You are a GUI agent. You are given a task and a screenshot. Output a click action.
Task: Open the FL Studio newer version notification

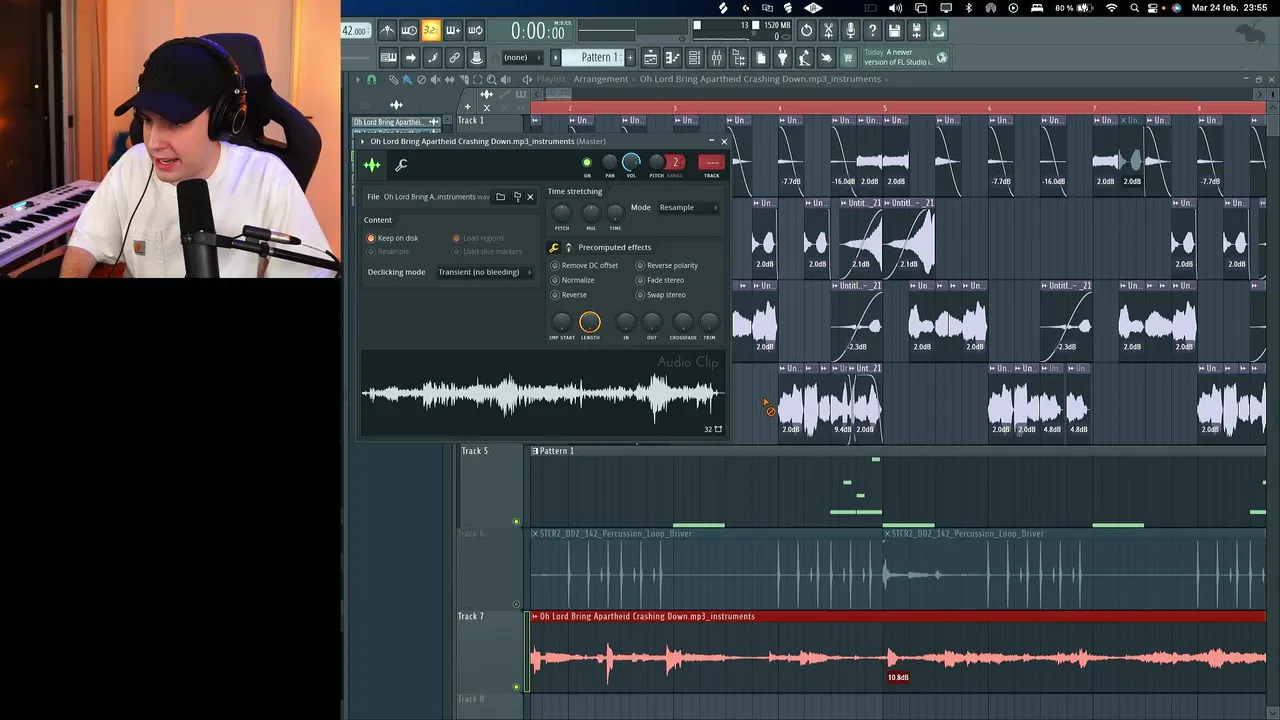pyautogui.click(x=904, y=57)
